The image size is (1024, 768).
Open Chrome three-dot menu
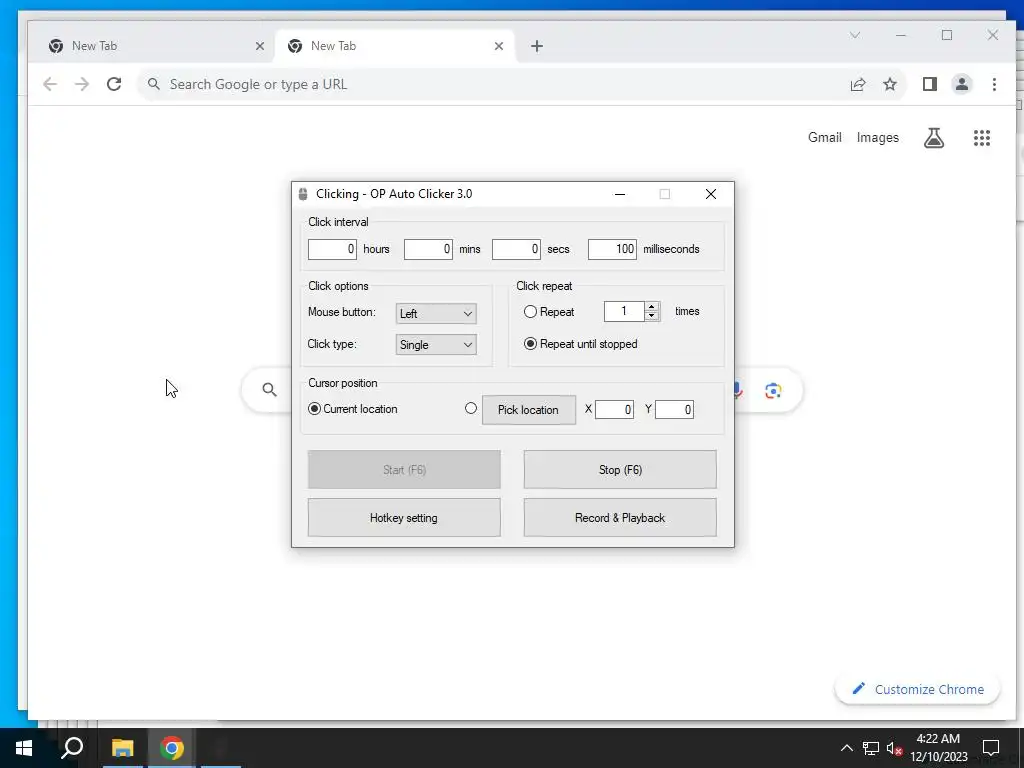994,84
